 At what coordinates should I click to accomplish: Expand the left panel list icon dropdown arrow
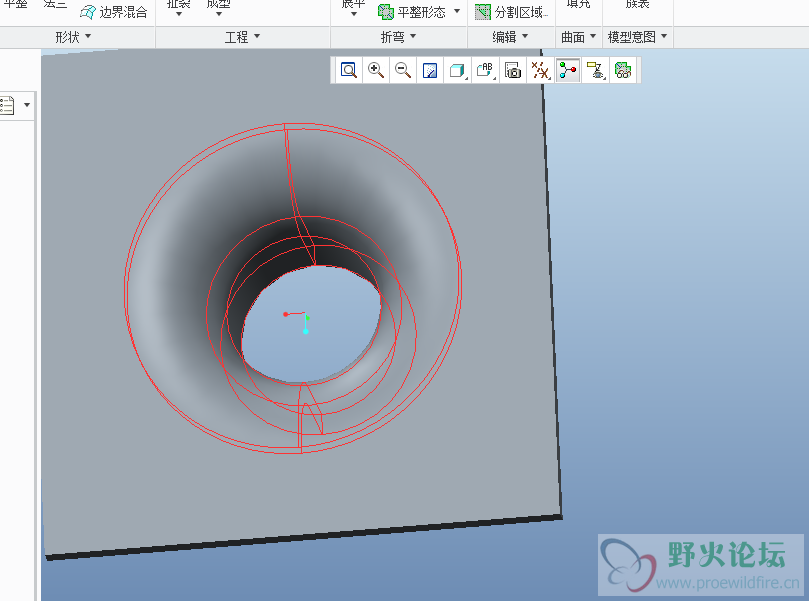pos(27,105)
